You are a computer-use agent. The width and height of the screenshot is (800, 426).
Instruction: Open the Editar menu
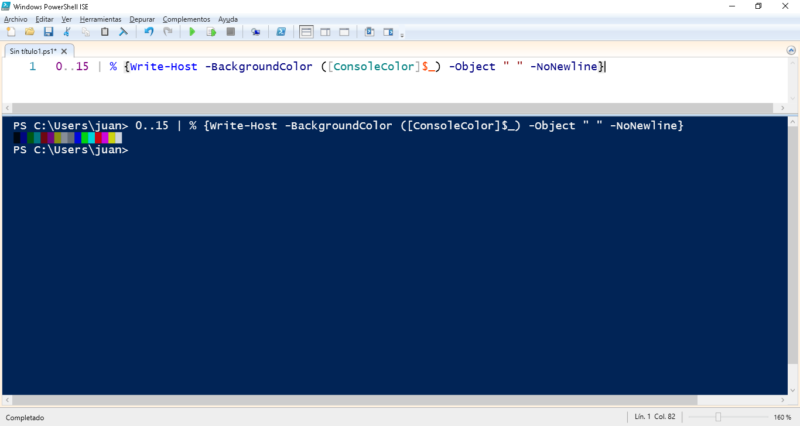point(44,19)
